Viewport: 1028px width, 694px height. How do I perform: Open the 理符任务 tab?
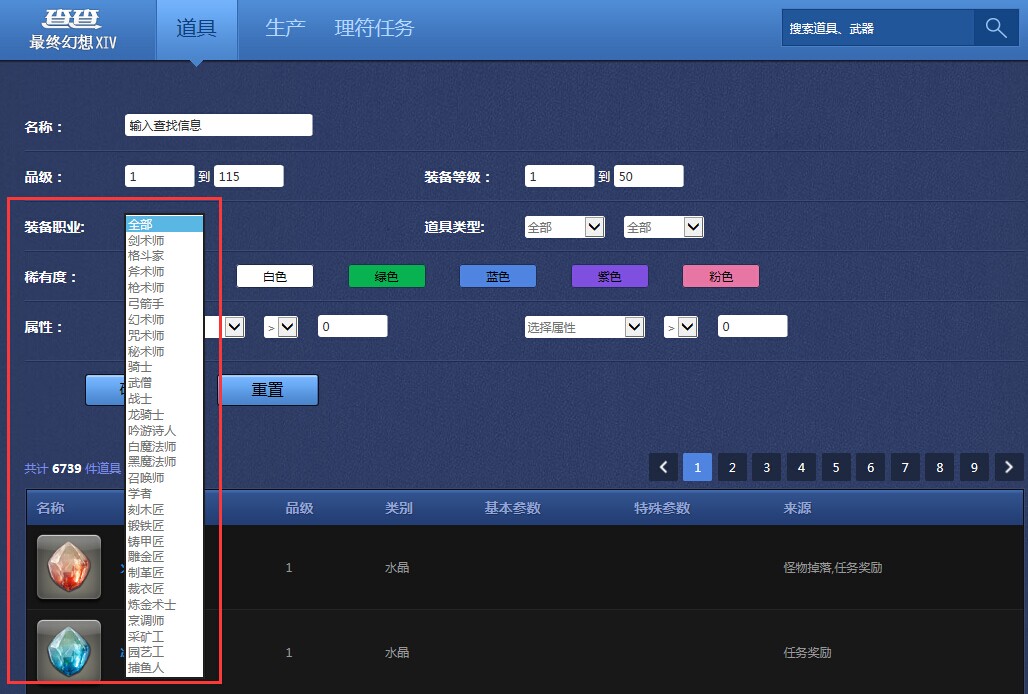(374, 28)
